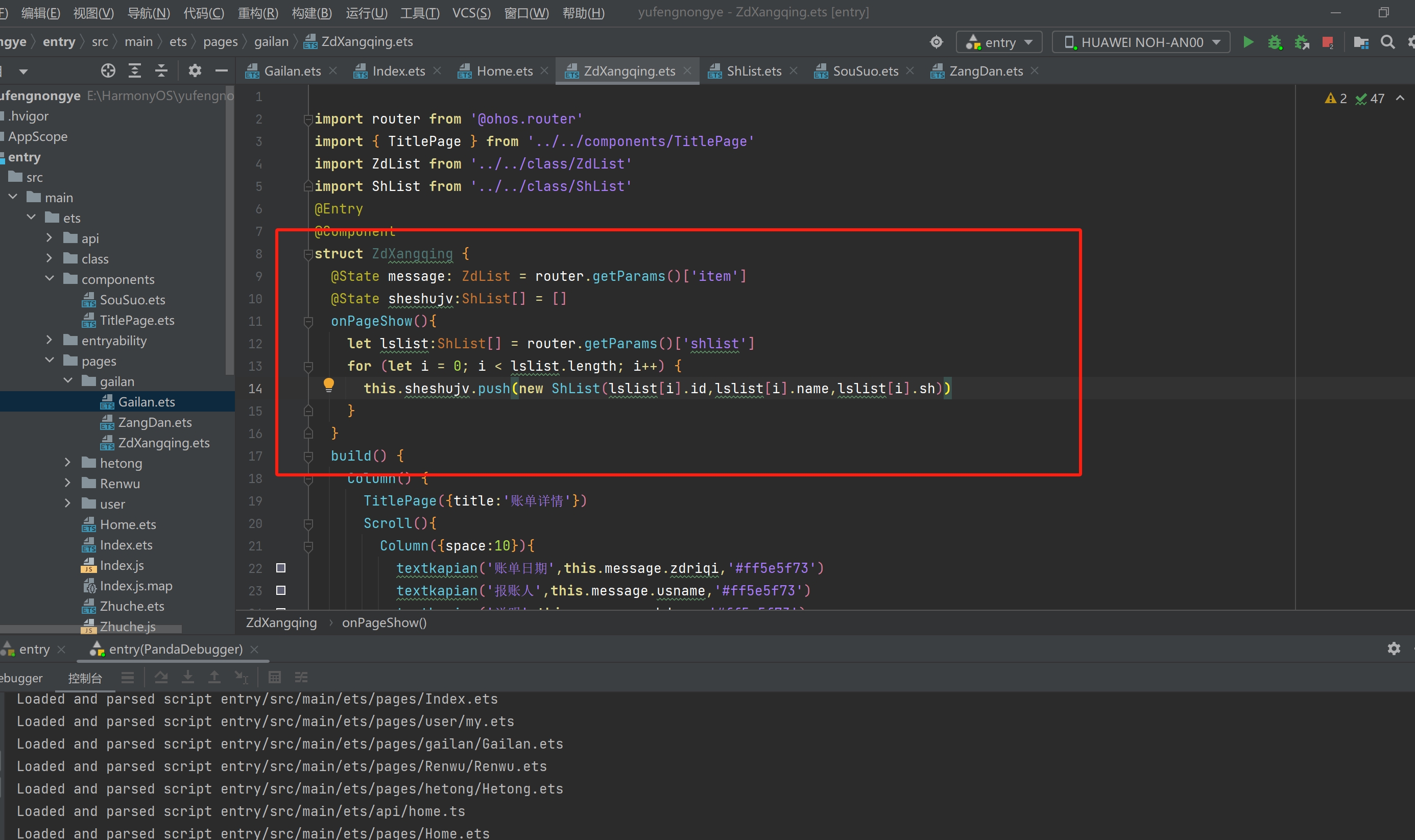
Task: Open the entry run configuration dropdown
Action: coord(999,42)
